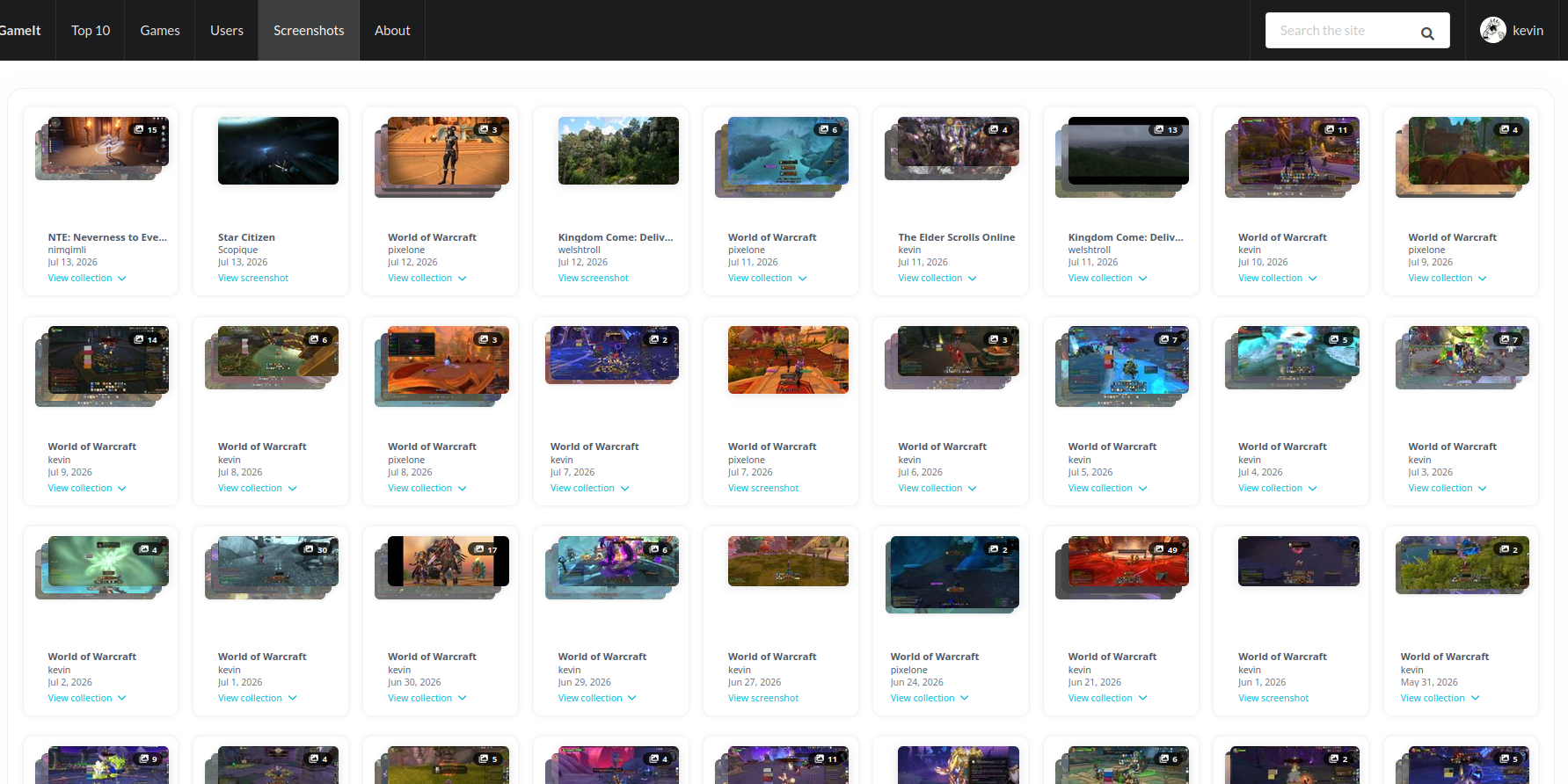Open the Top 10 nav item

coord(91,30)
